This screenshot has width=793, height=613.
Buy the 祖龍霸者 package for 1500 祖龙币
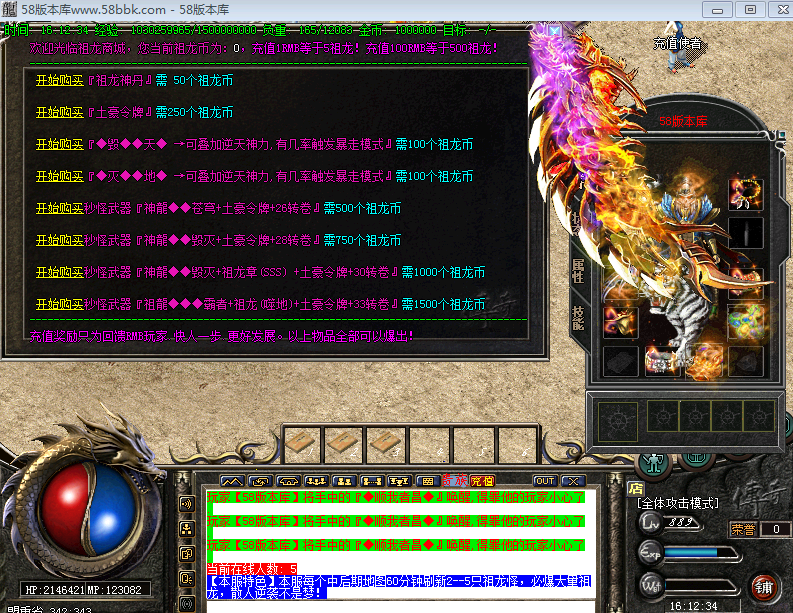click(60, 304)
